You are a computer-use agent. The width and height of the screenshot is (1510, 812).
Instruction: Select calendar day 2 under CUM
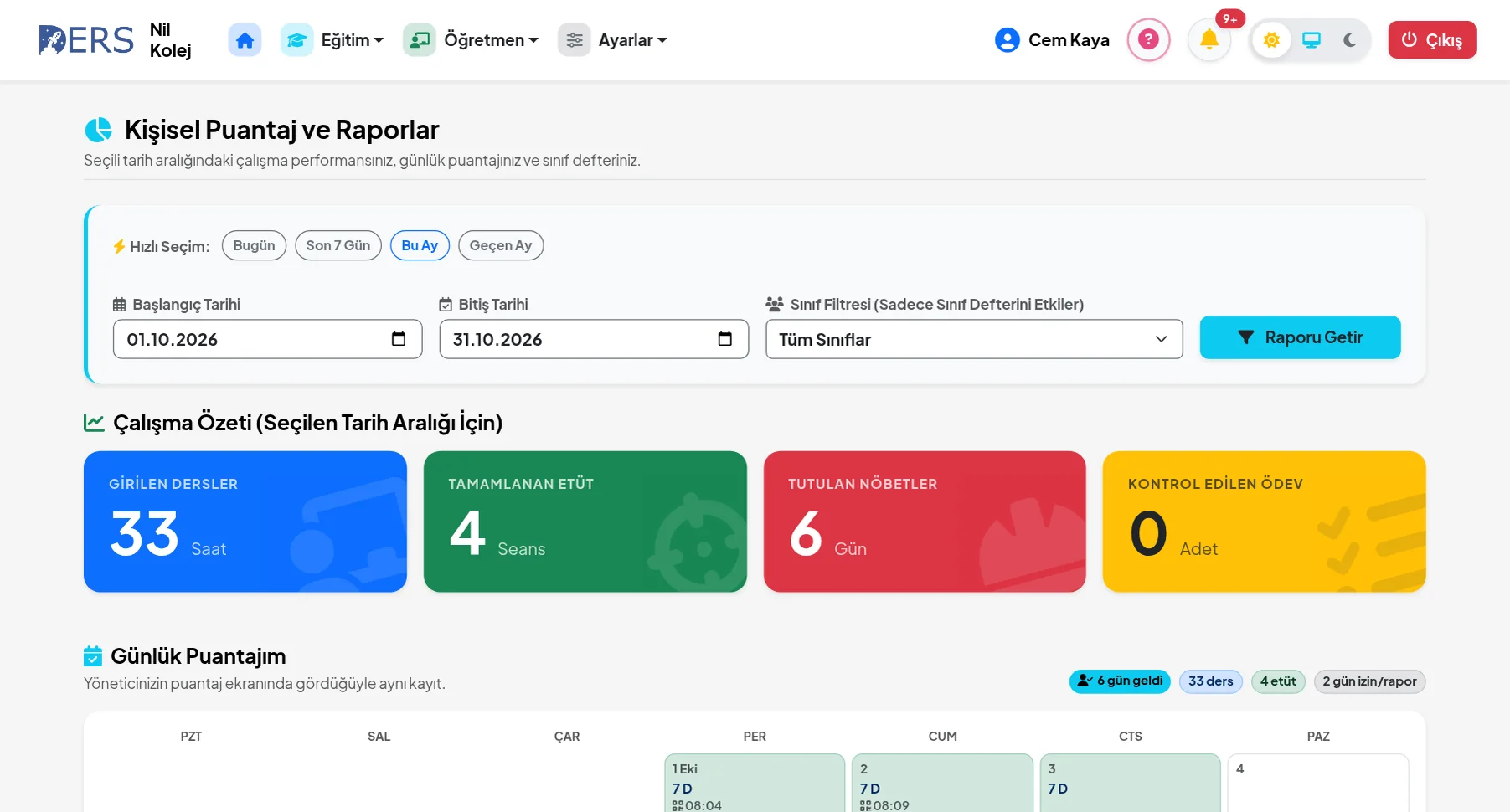pos(942,784)
